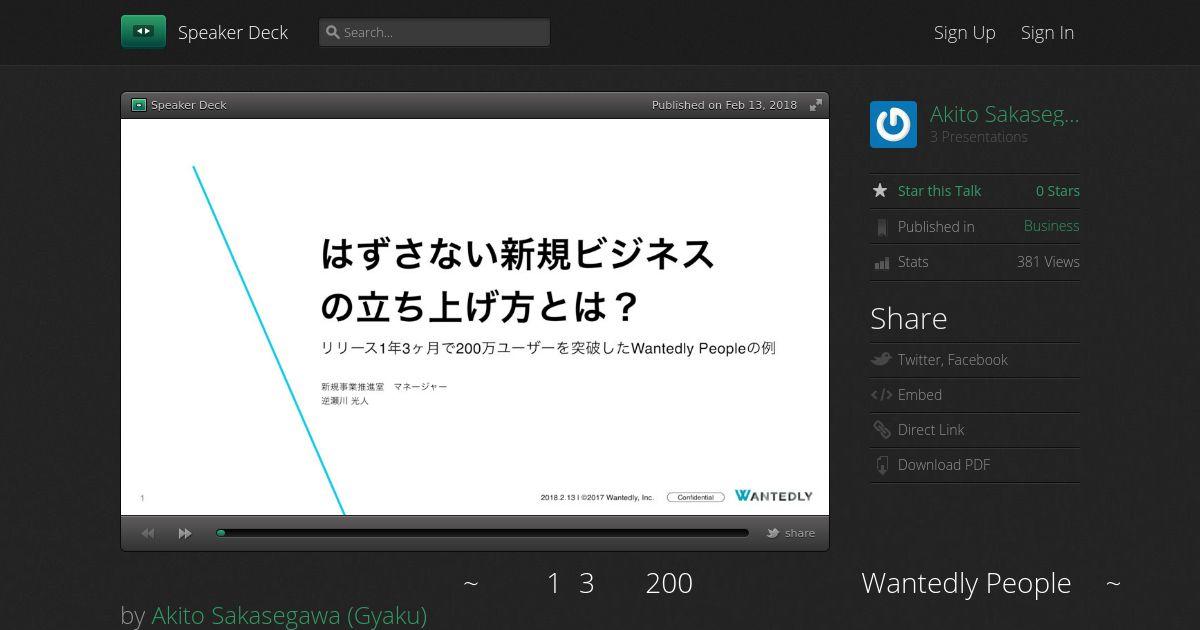
Task: Click the Speaker Deck green logo icon
Action: pyautogui.click(x=143, y=32)
